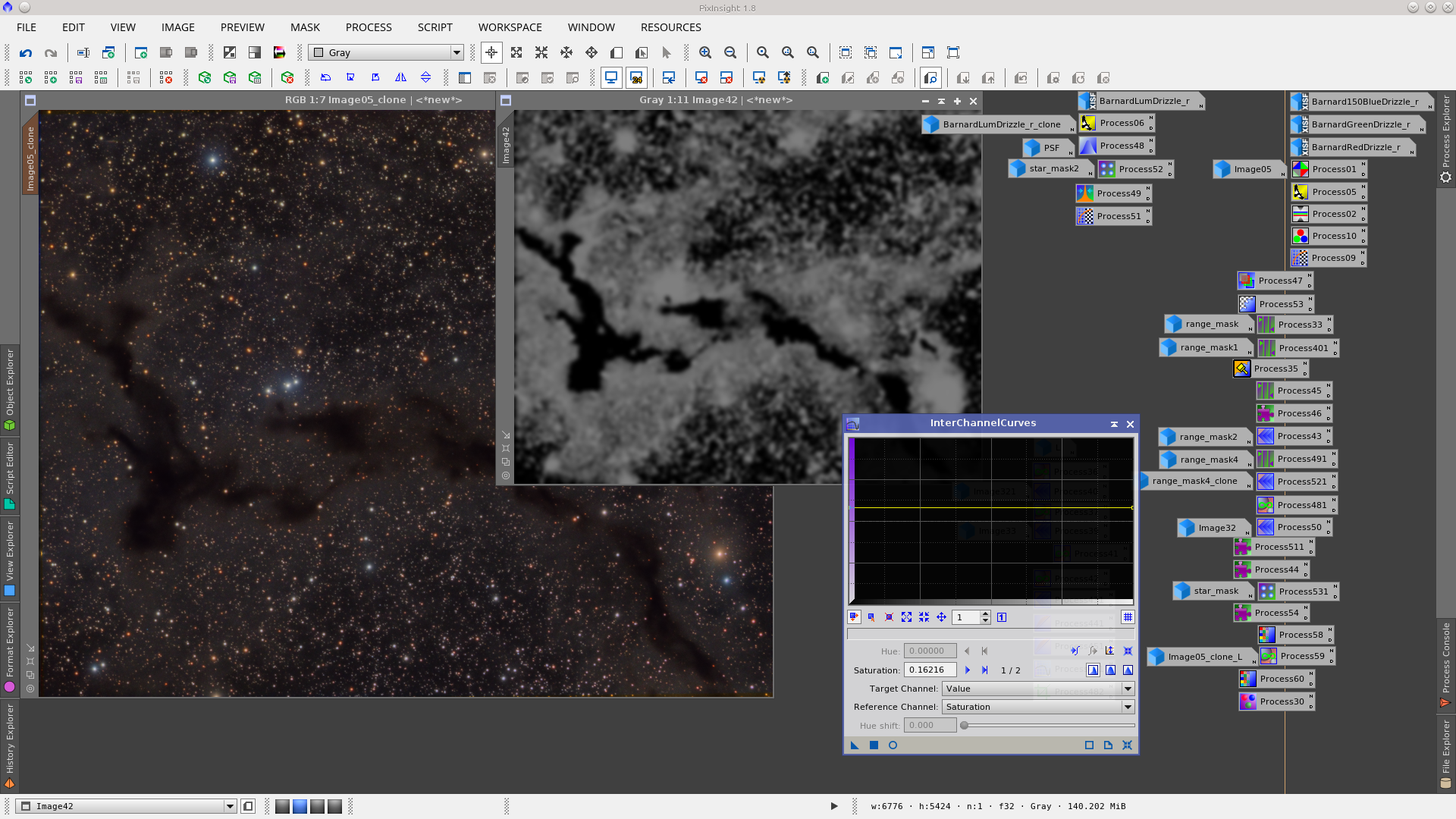Open the PROCESS menu
Screen dimensions: 1456x819
pos(369,27)
